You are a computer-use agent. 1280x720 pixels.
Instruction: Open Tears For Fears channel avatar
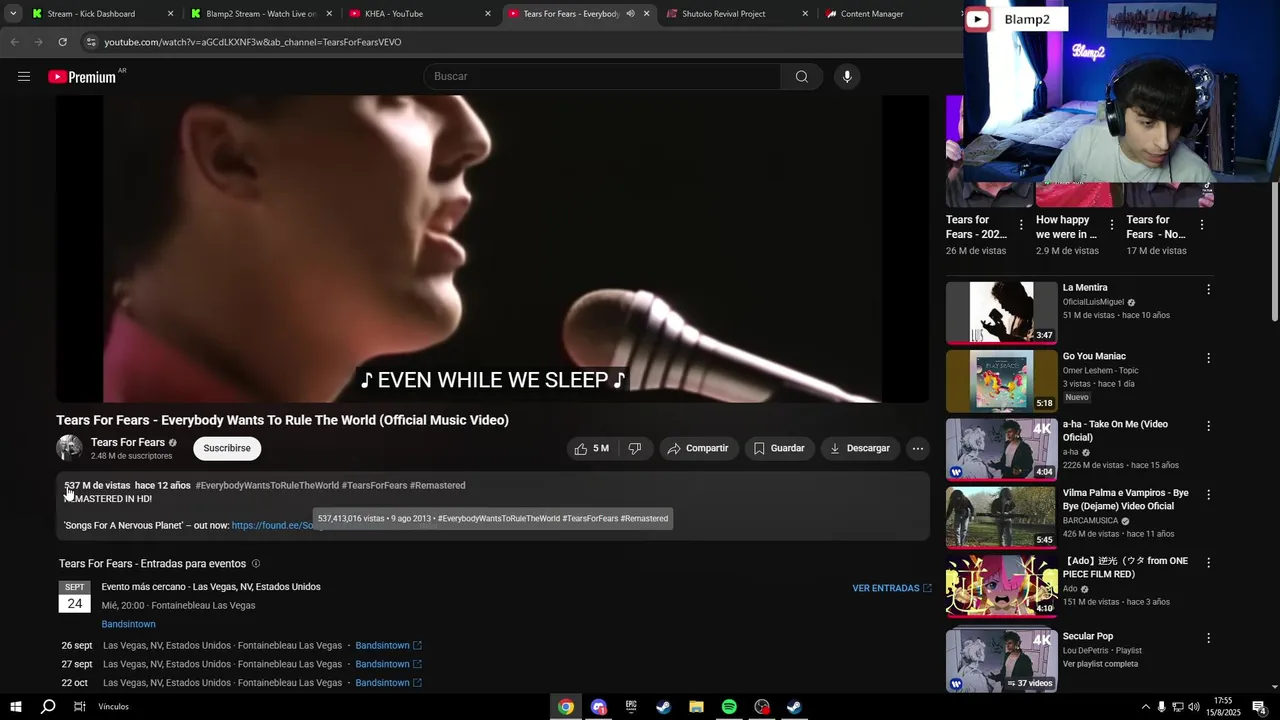(x=69, y=448)
